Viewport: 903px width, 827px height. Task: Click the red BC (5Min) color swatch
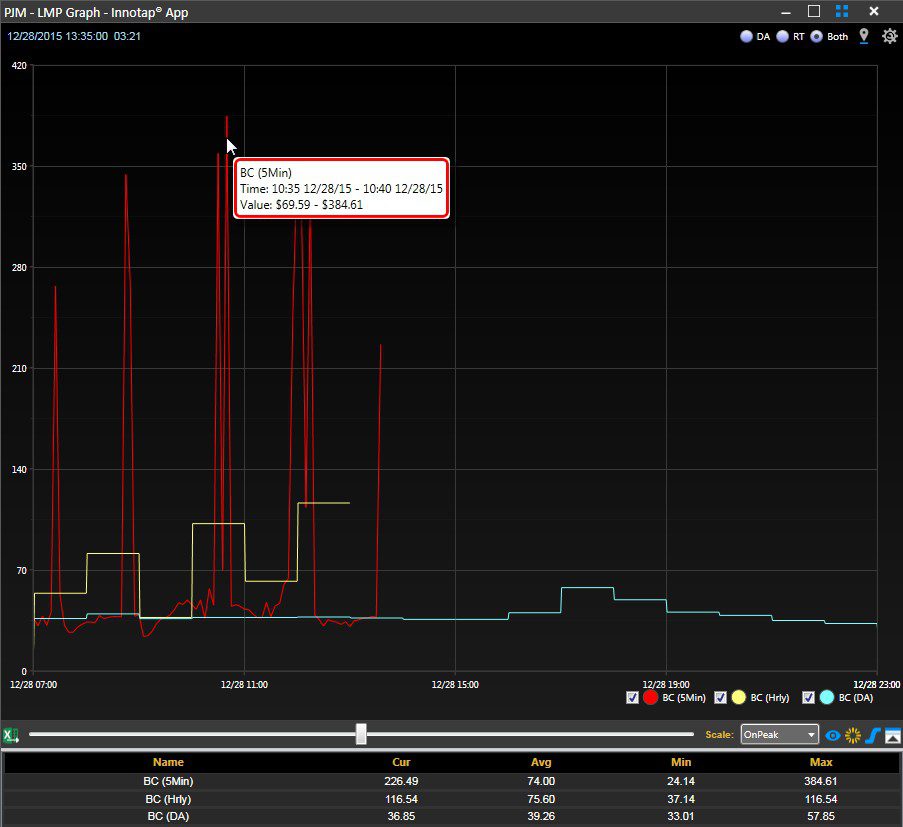click(651, 698)
